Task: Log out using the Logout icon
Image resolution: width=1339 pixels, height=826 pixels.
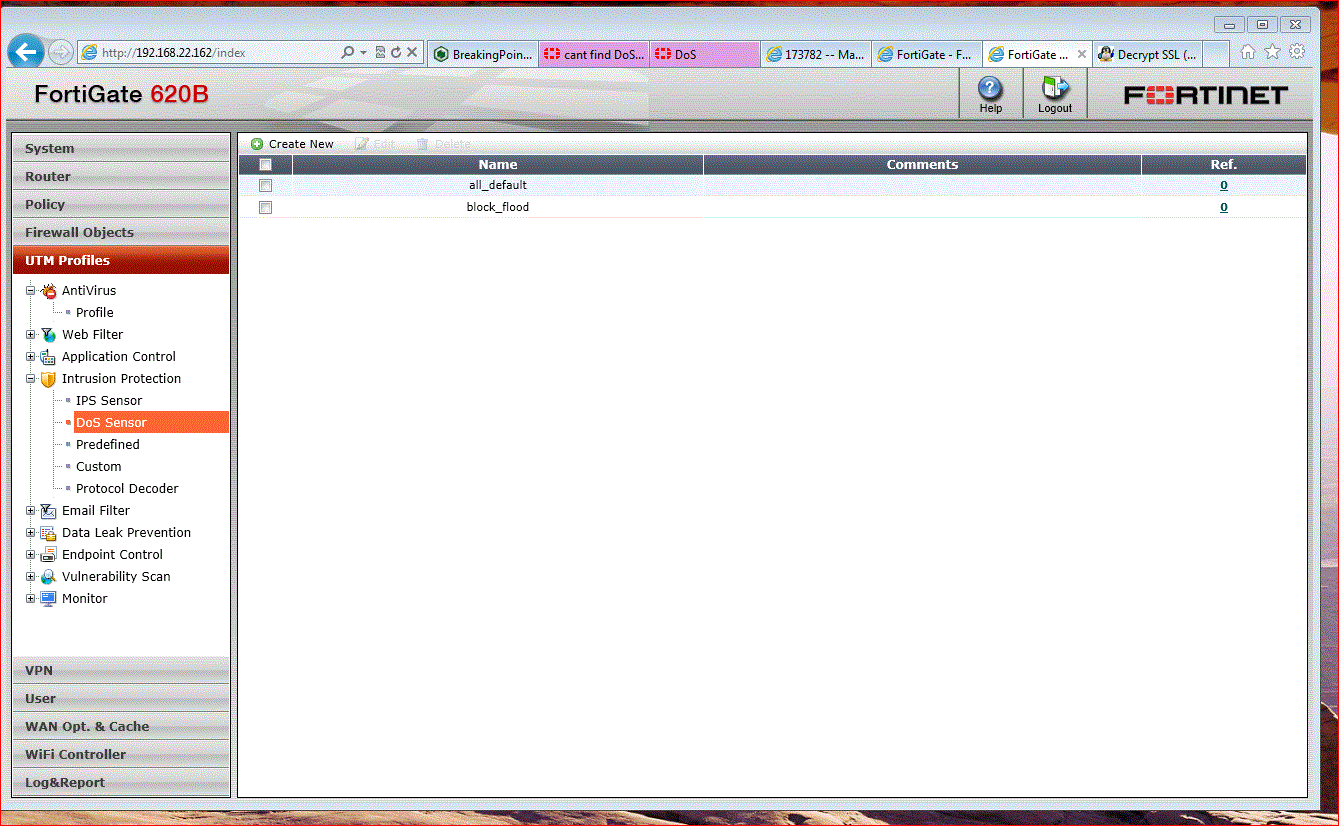Action: click(x=1055, y=88)
